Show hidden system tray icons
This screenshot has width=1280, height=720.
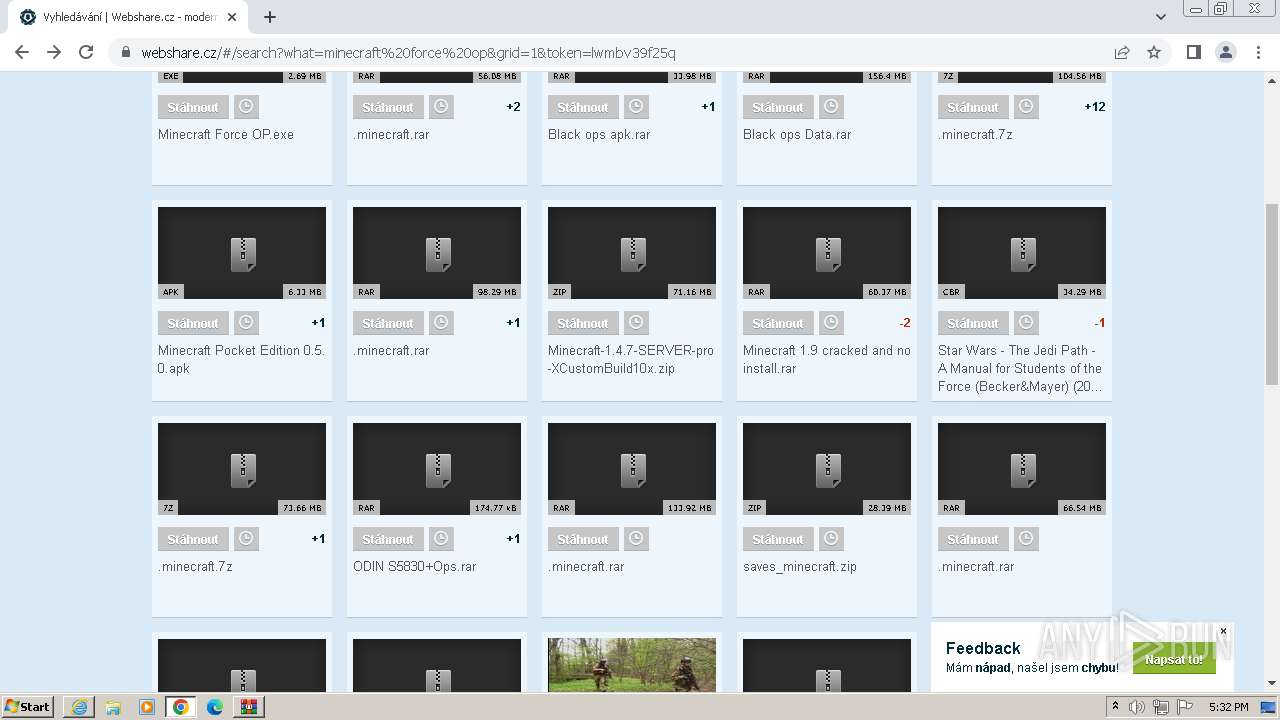[1116, 707]
